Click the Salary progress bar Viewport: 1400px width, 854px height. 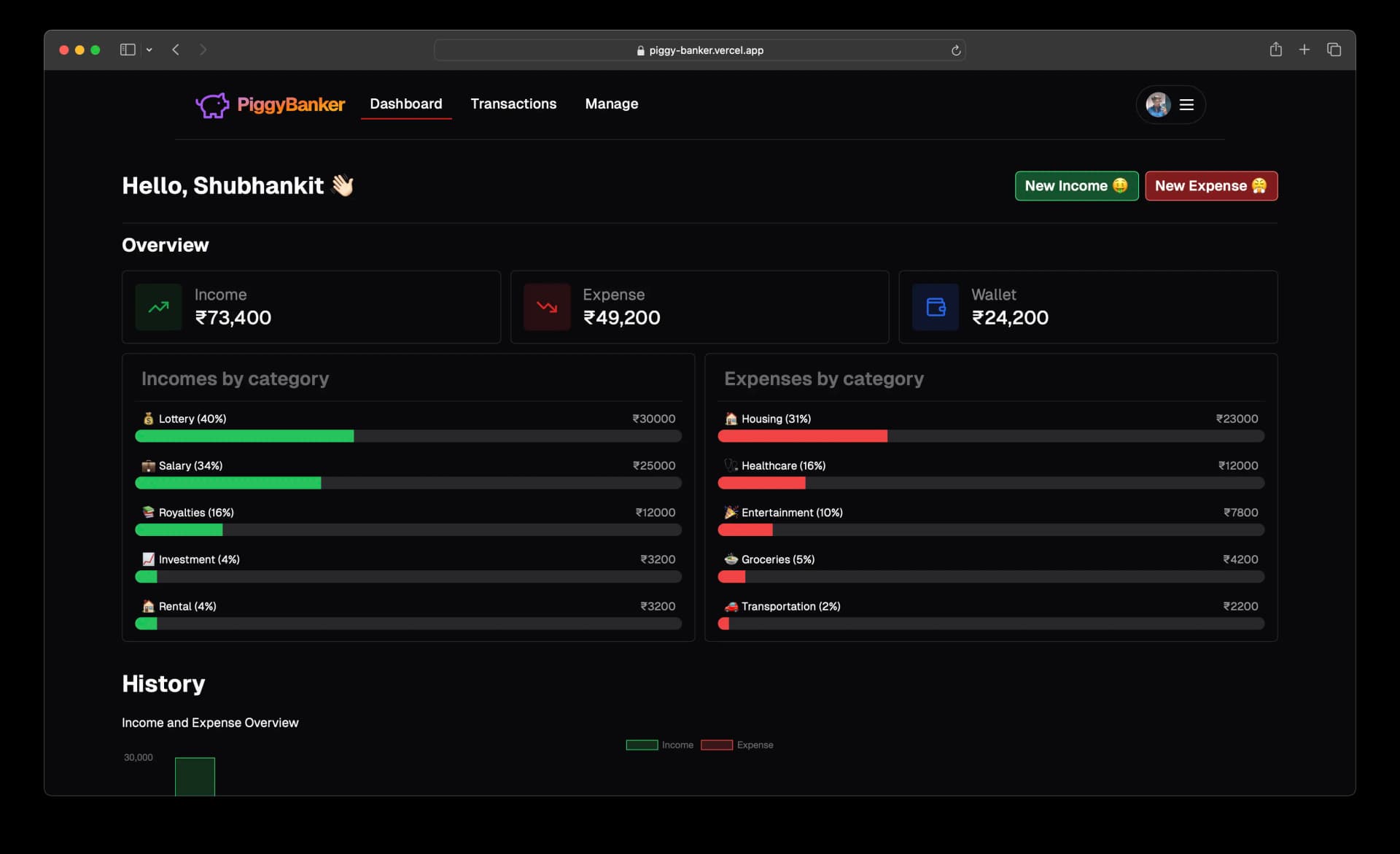click(x=408, y=483)
